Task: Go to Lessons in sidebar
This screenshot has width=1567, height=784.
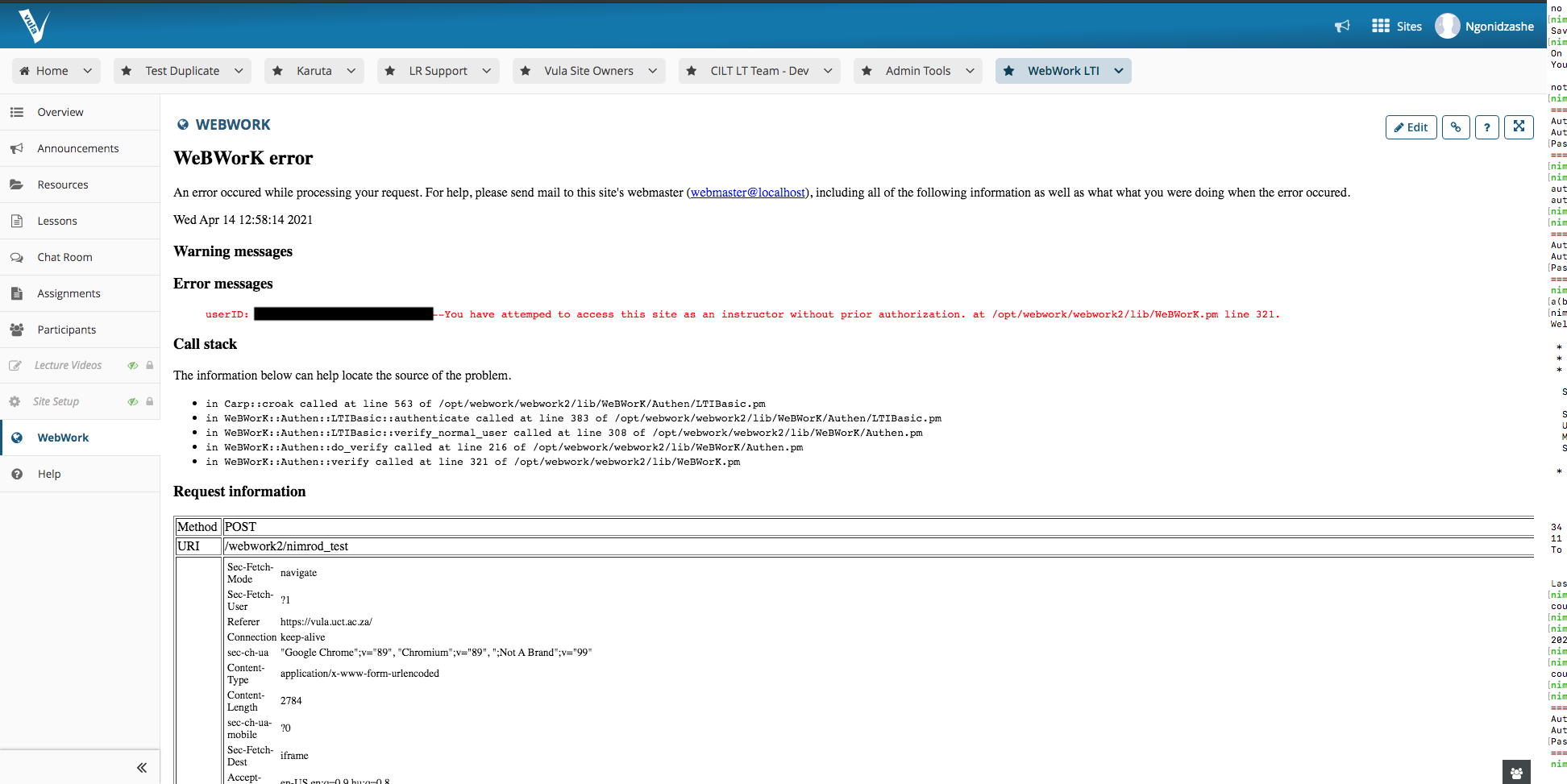Action: 80,221
